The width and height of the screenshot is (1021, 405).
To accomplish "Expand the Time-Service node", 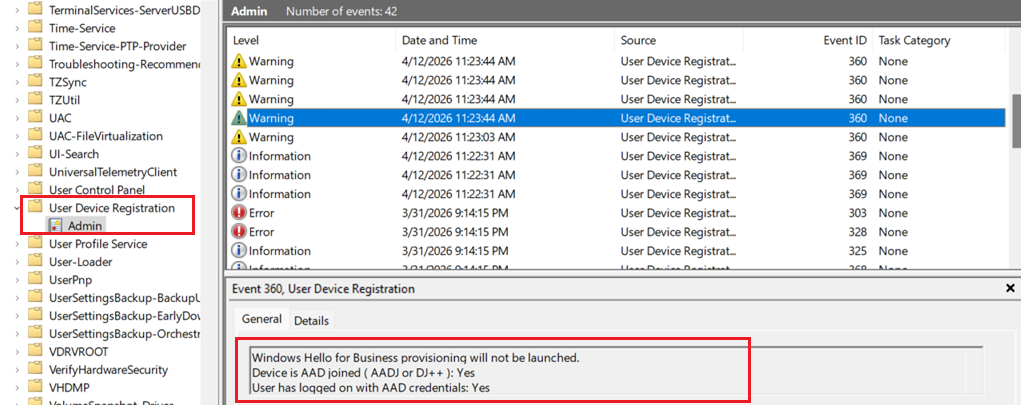I will (x=17, y=29).
